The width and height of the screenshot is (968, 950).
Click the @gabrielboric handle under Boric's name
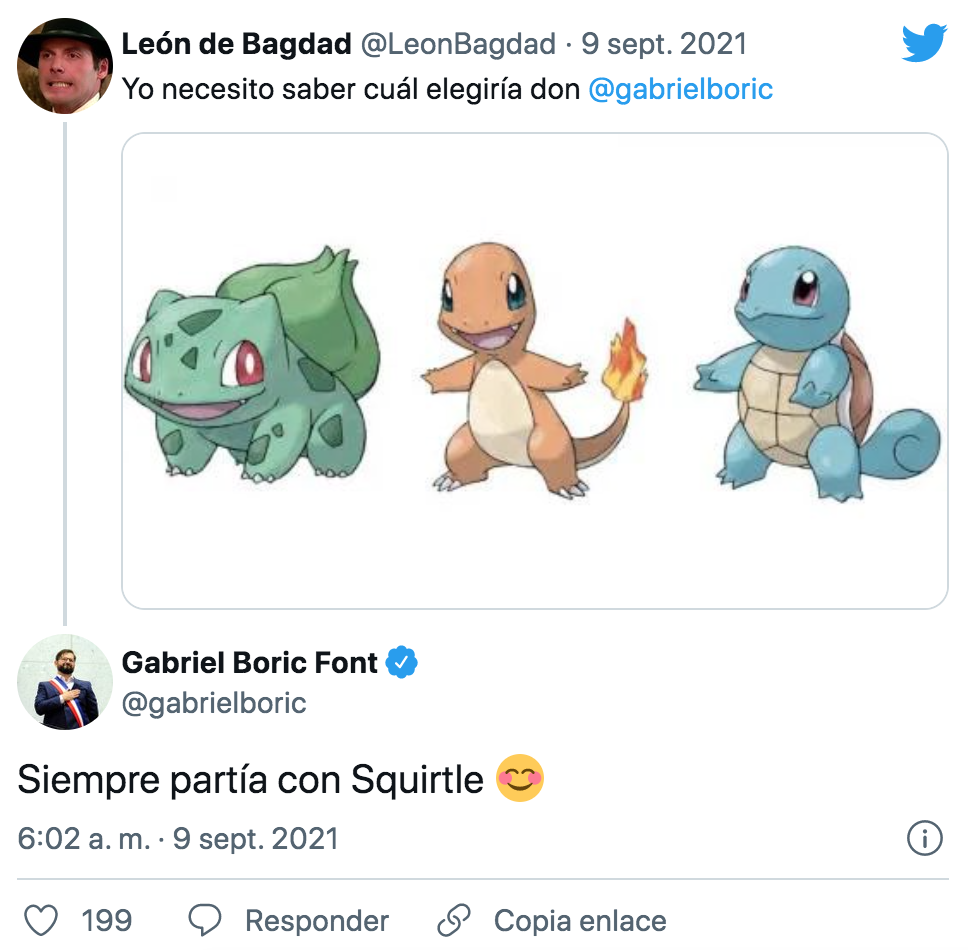pos(213,703)
